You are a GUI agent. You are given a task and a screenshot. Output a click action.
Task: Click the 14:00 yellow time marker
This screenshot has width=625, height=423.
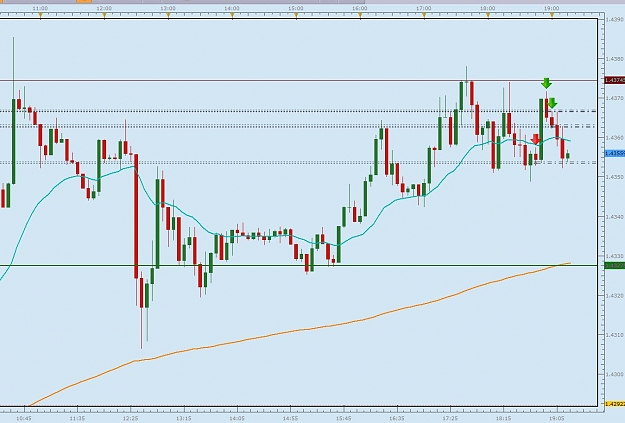pos(232,15)
